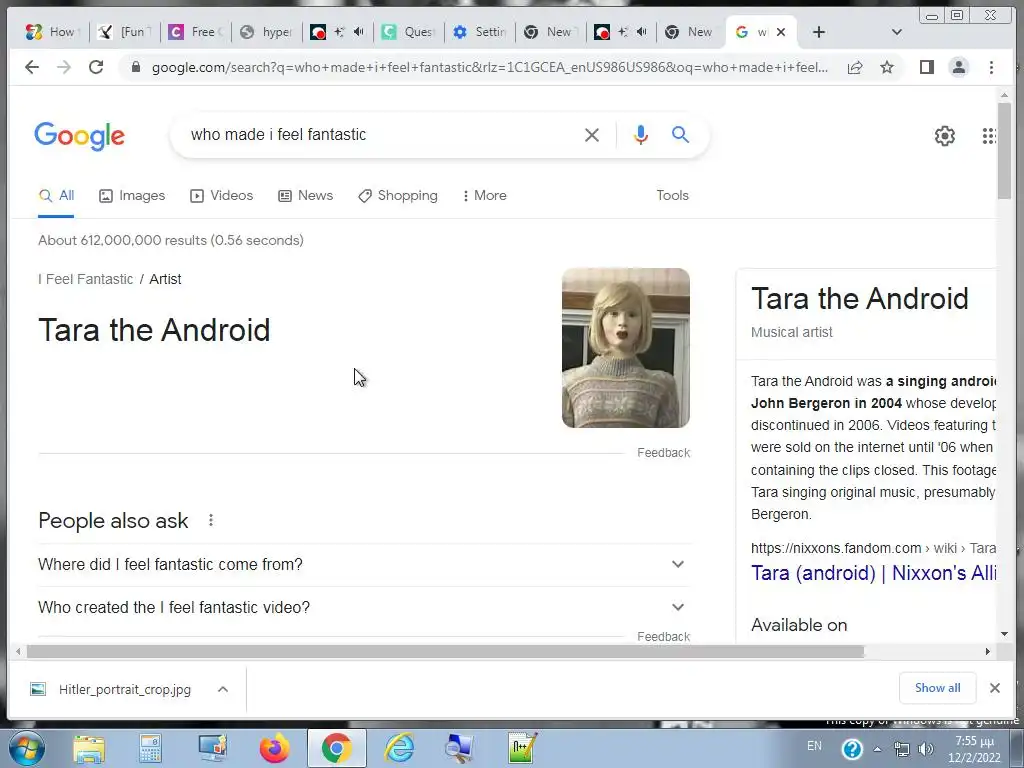Select the Videos search filter
1024x768 pixels.
(x=221, y=196)
